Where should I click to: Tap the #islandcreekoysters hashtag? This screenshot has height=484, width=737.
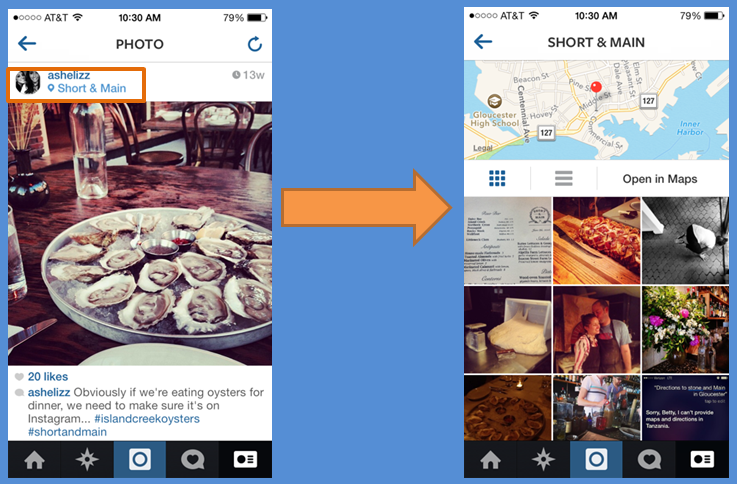147,419
